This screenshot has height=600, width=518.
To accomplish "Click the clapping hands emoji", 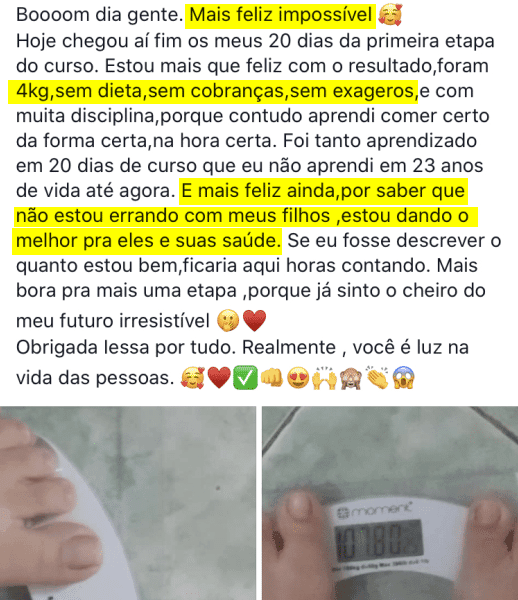I will click(377, 378).
